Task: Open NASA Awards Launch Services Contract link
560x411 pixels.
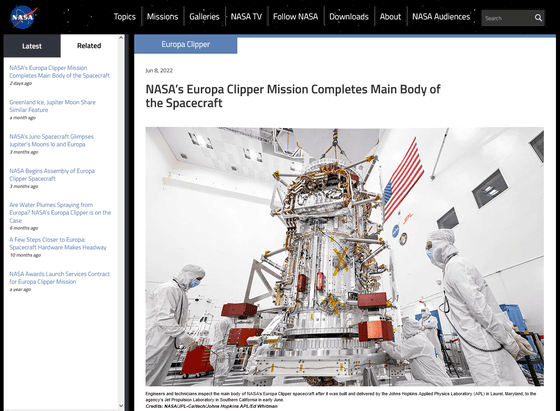Action: click(59, 277)
